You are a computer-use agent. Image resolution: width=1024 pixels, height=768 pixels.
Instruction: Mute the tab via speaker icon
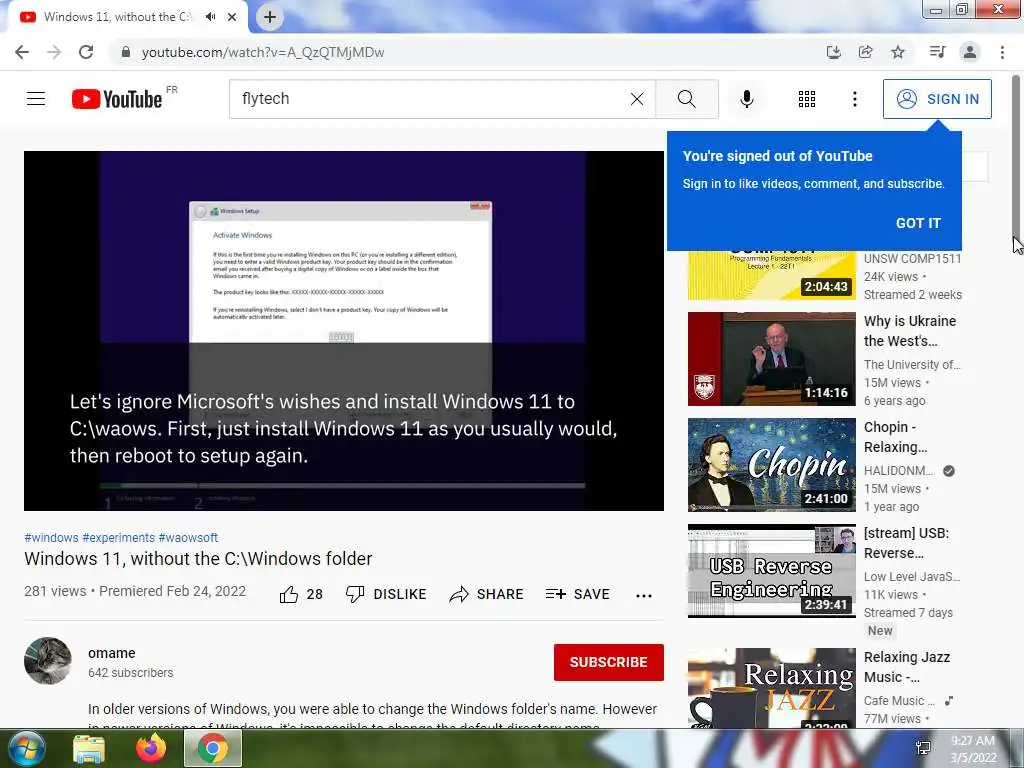[x=210, y=17]
